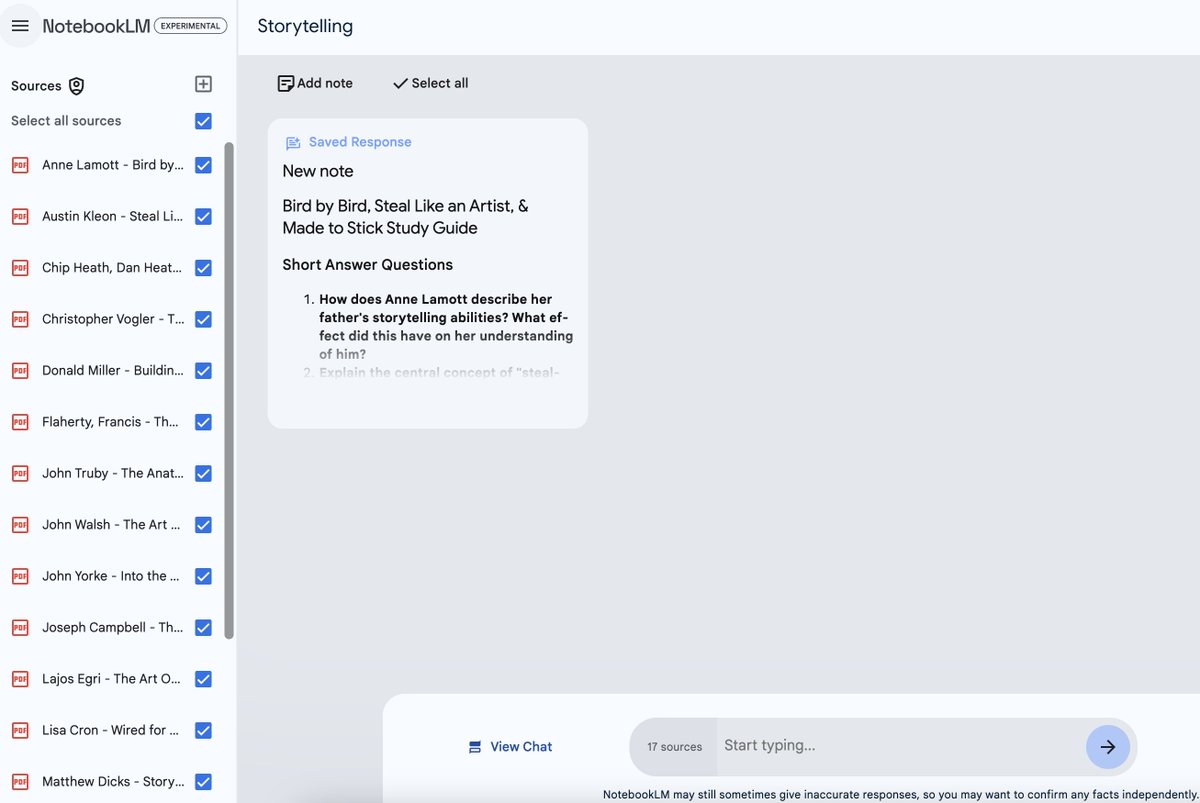Submit message with the arrow send button
The height and width of the screenshot is (803, 1200).
pos(1108,747)
